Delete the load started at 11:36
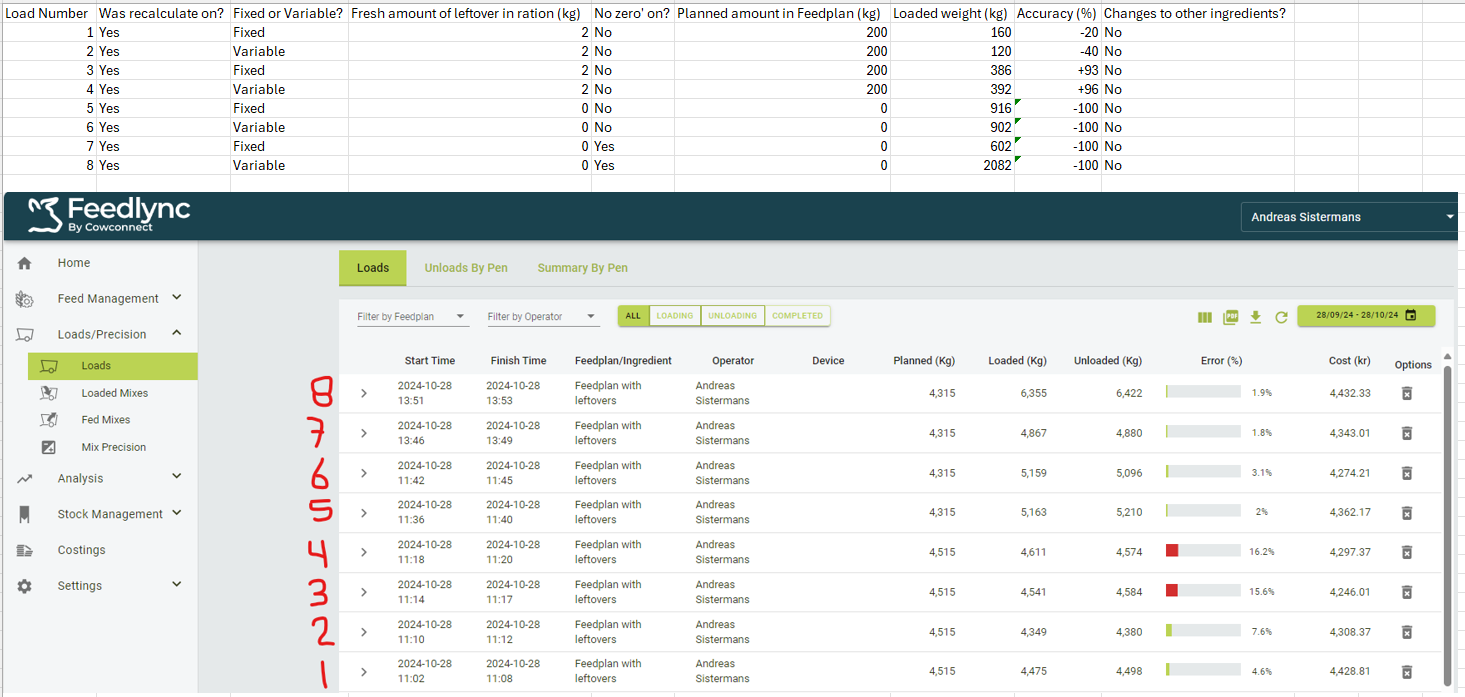The image size is (1465, 697). (x=1406, y=513)
